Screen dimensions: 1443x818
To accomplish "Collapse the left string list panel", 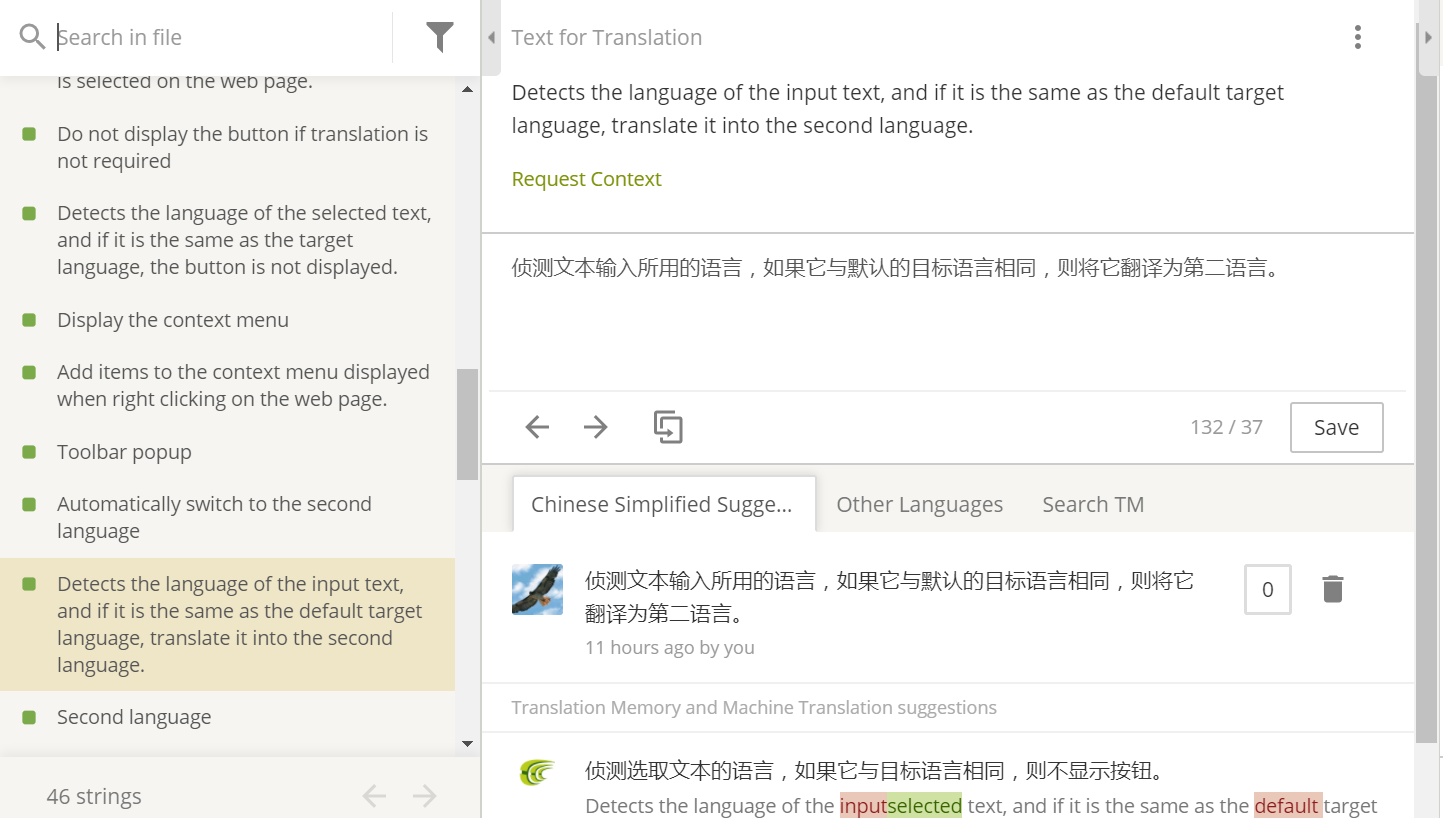I will point(491,38).
